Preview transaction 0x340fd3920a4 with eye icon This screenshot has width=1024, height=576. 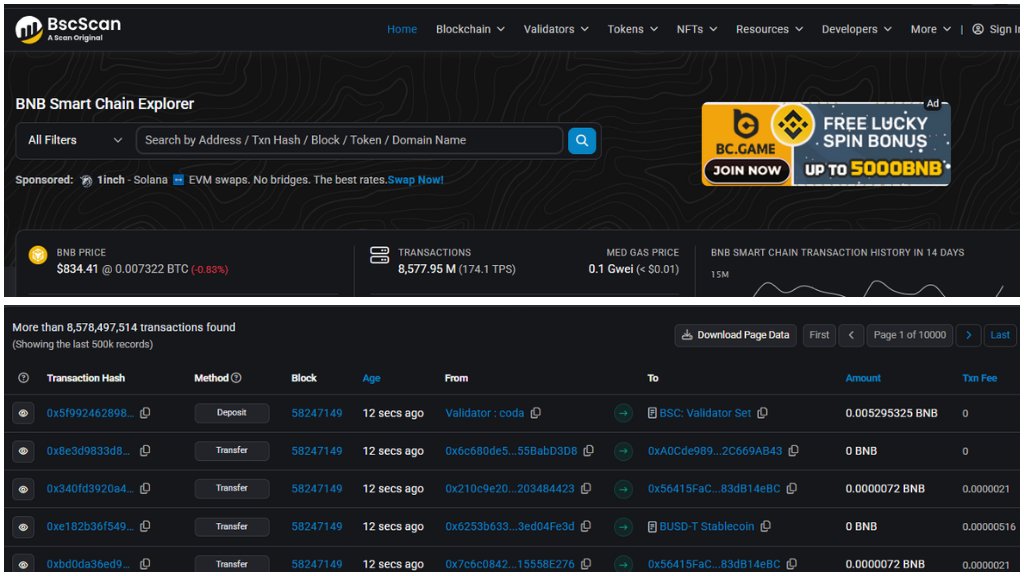pyautogui.click(x=24, y=488)
